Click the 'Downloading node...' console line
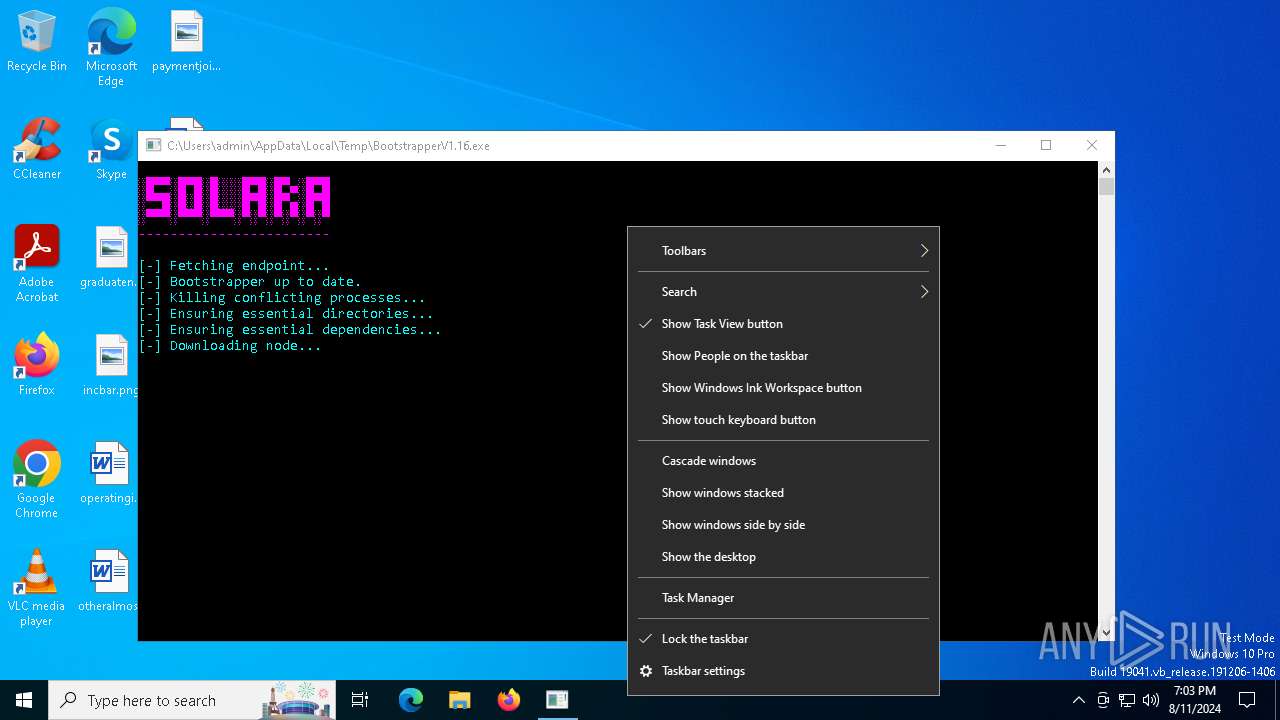Screen dimensions: 1280x720 (x=230, y=346)
